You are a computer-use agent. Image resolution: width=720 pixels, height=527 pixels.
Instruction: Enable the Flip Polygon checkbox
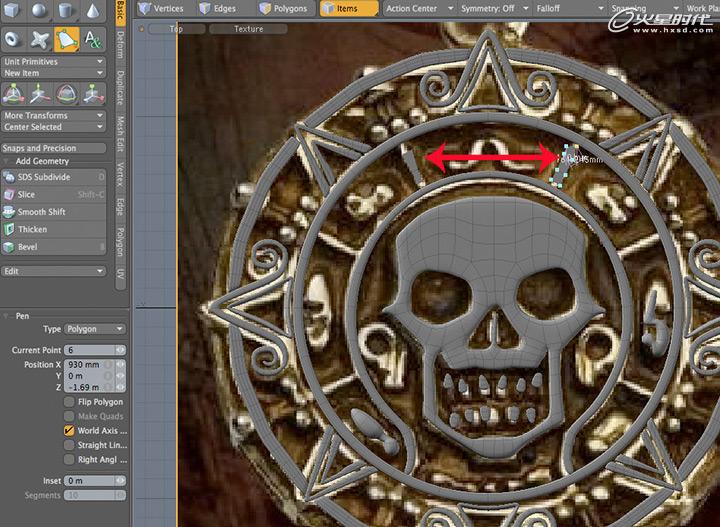69,402
